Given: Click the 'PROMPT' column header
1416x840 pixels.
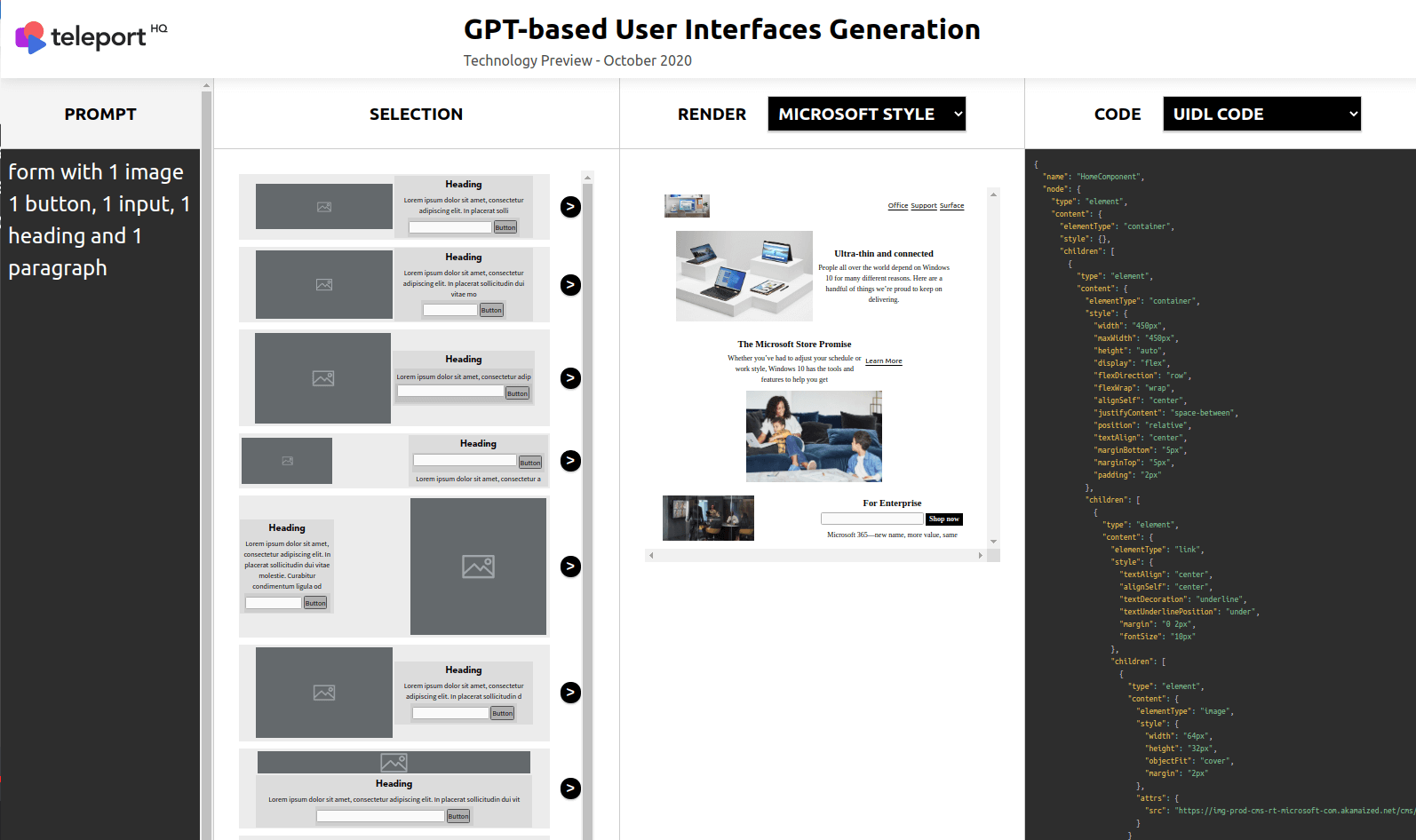Looking at the screenshot, I should (100, 114).
